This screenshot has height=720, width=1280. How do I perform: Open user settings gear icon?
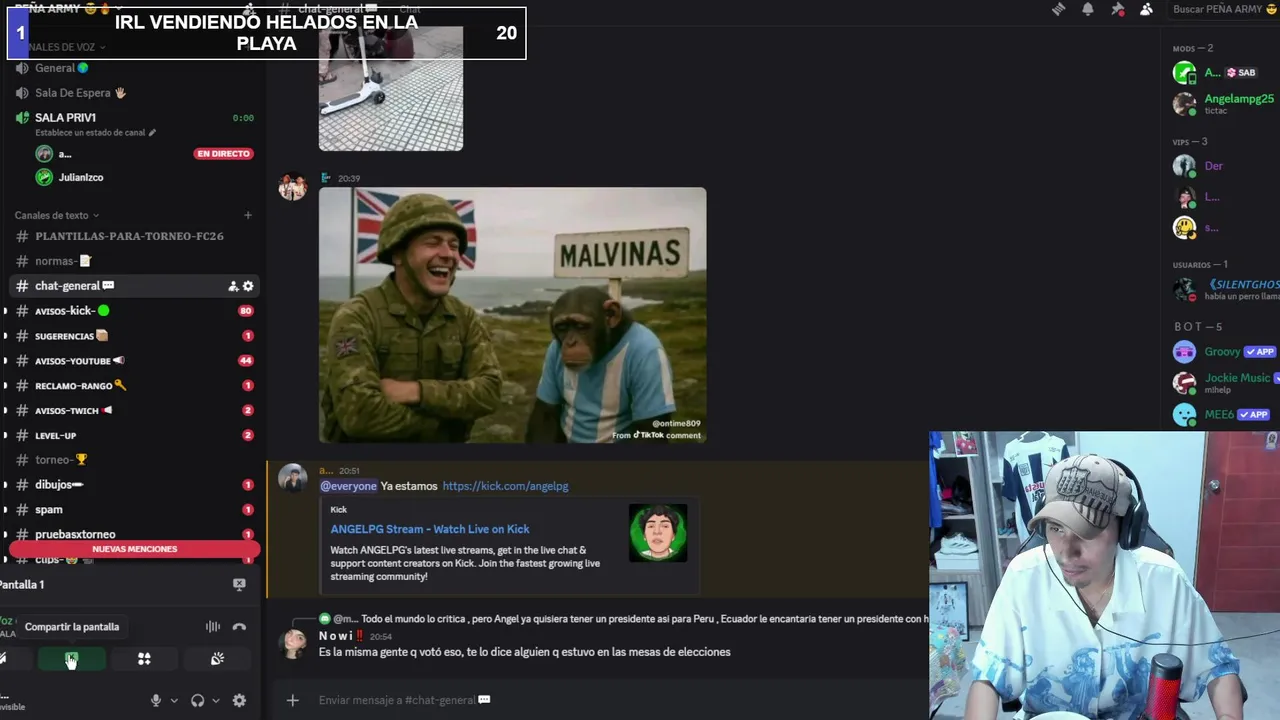(239, 701)
